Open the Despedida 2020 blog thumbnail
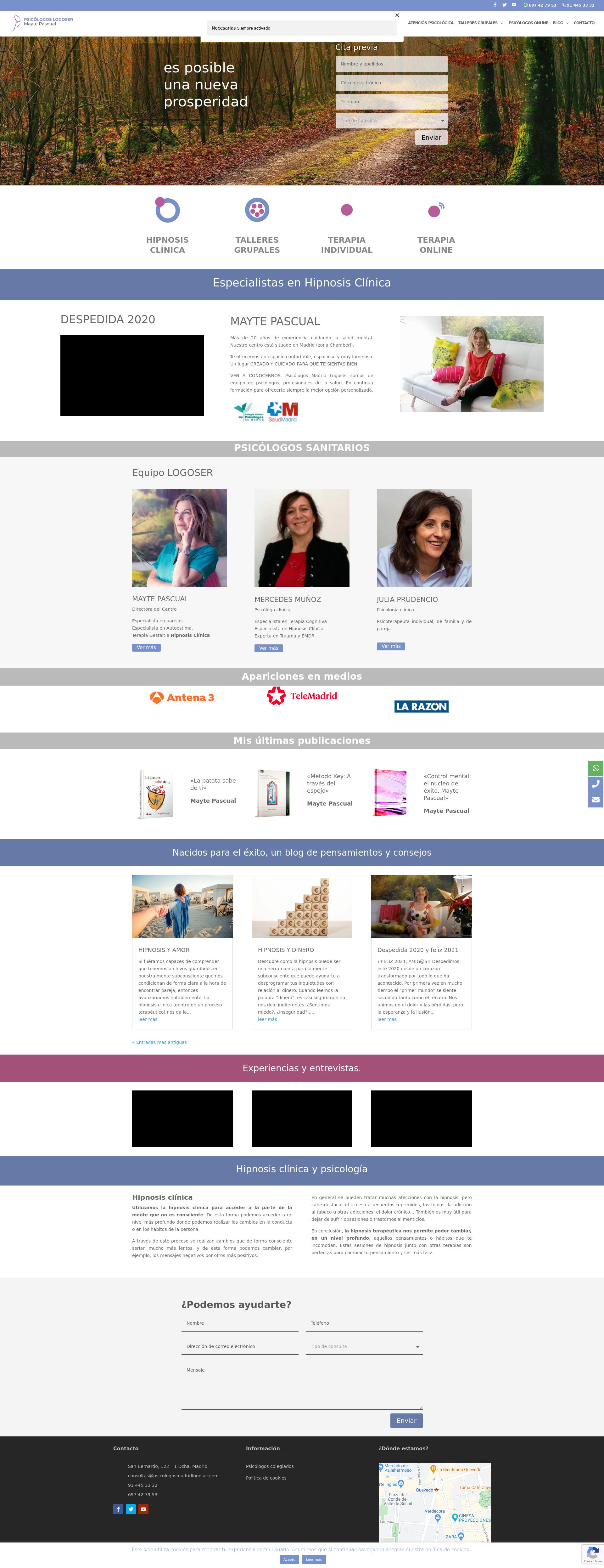The image size is (604, 1568). [422, 906]
